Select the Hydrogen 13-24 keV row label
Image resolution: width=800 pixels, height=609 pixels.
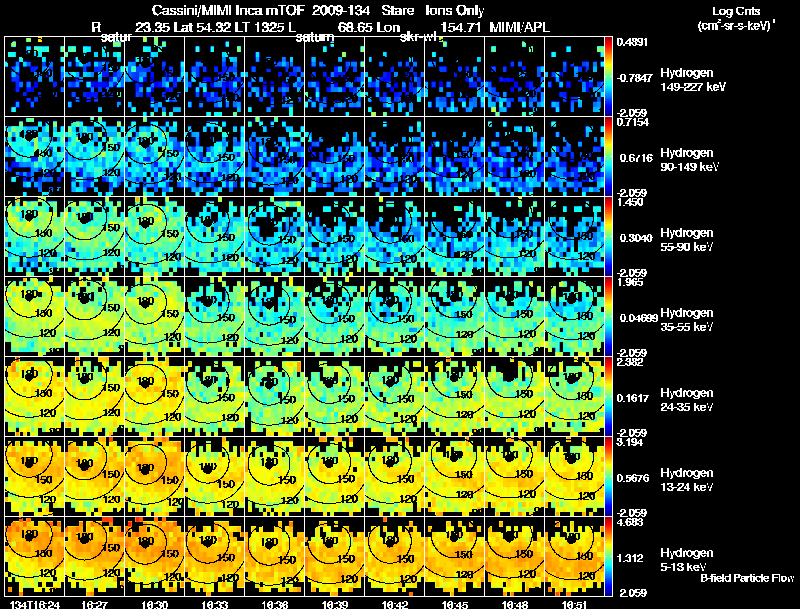tap(687, 480)
